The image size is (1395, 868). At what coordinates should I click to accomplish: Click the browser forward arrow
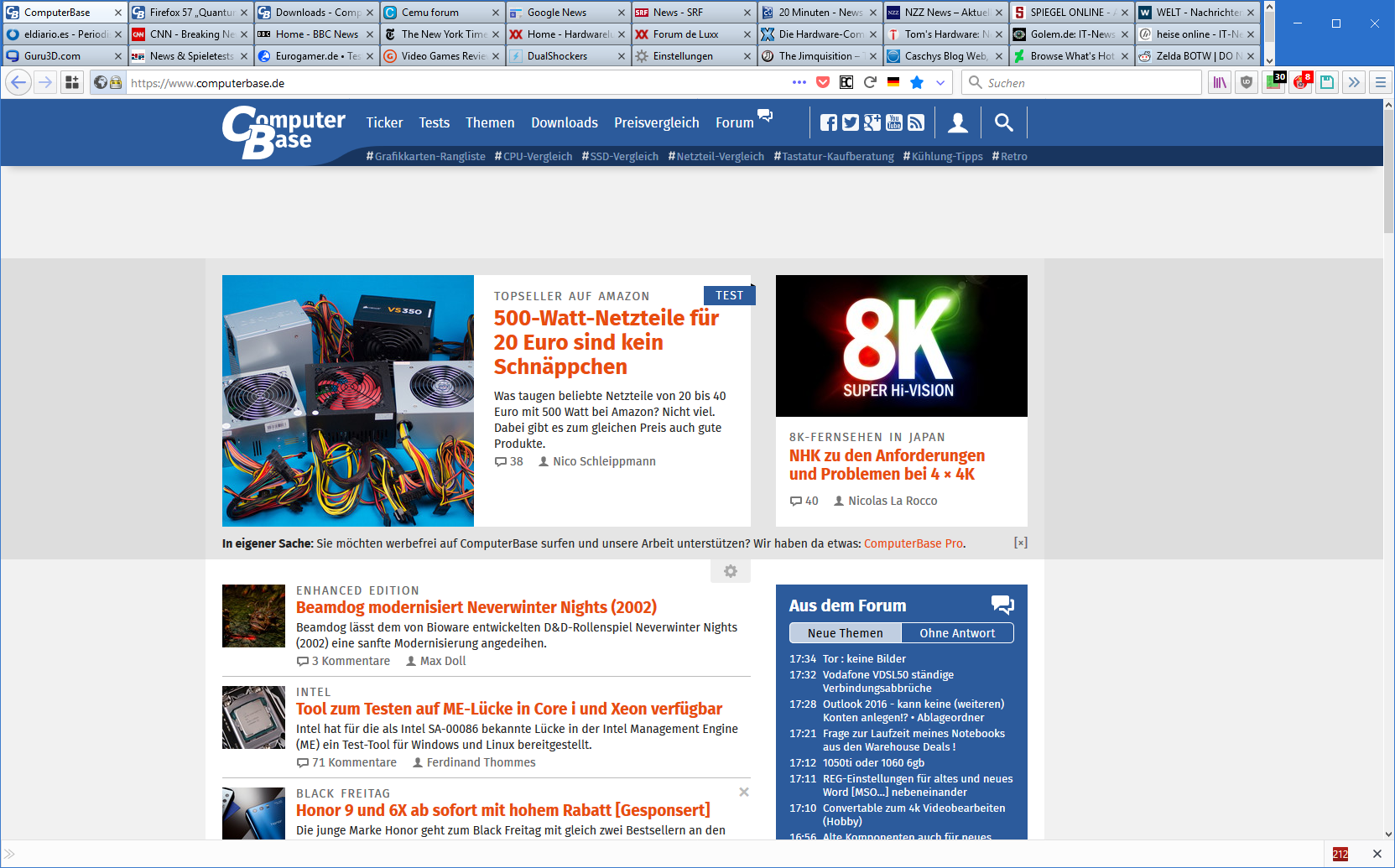click(45, 82)
